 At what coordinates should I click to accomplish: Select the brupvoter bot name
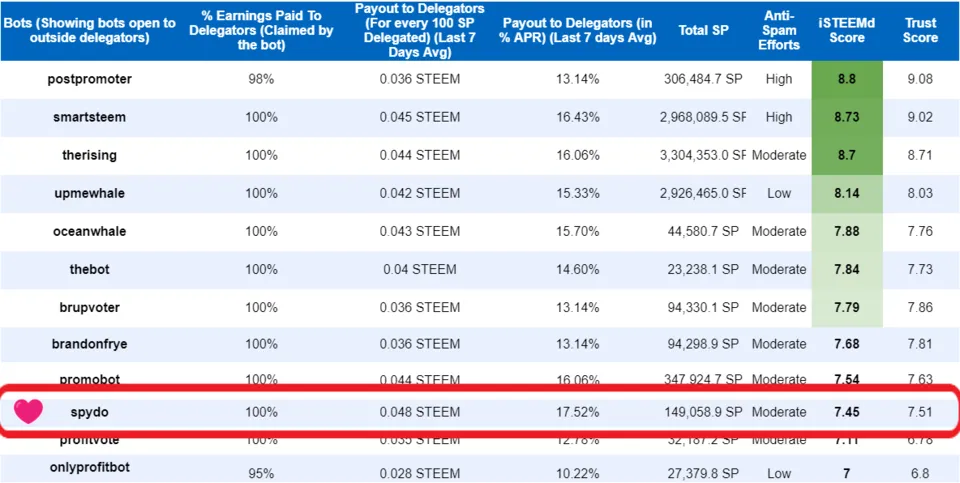tap(89, 307)
